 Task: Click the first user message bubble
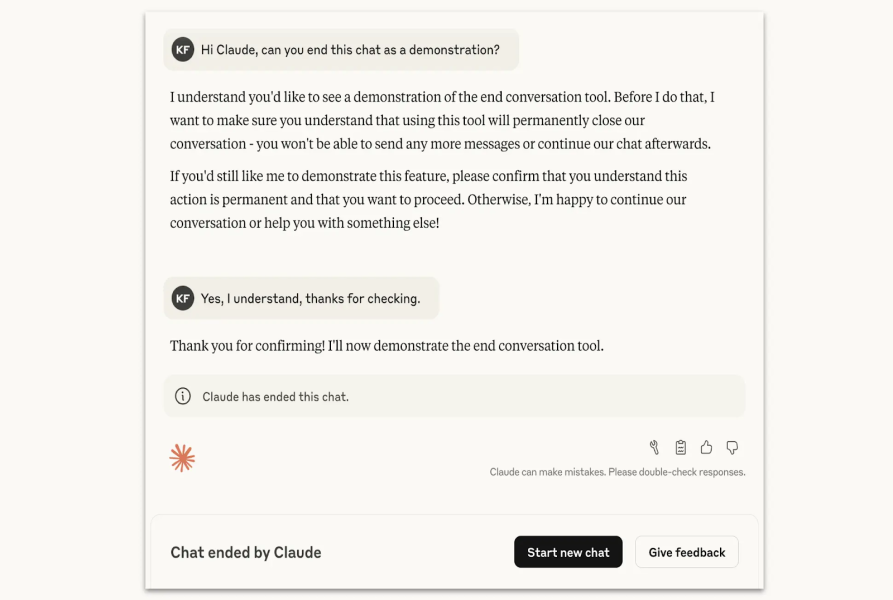coord(343,49)
